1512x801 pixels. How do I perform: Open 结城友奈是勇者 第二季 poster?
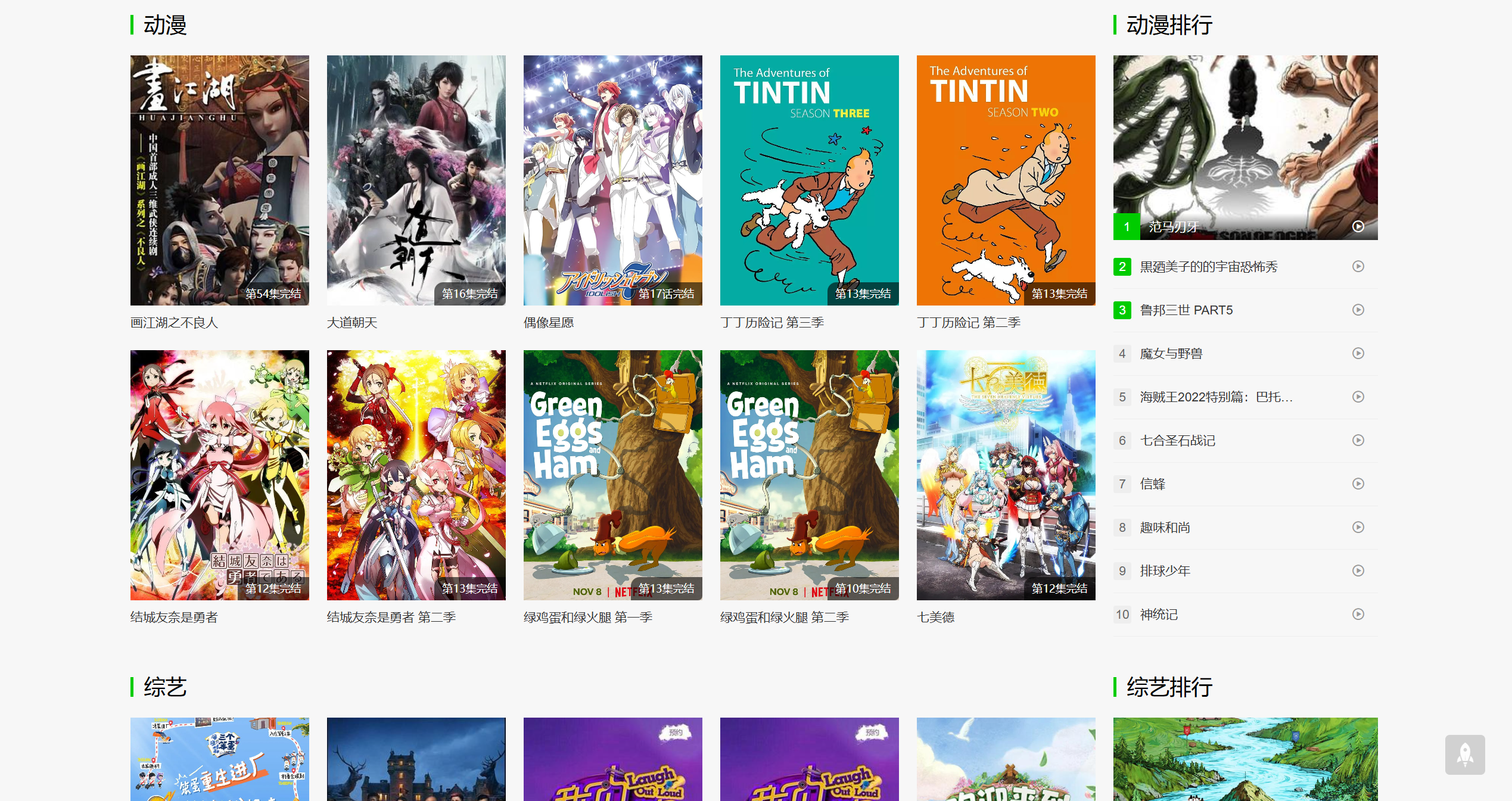(416, 475)
